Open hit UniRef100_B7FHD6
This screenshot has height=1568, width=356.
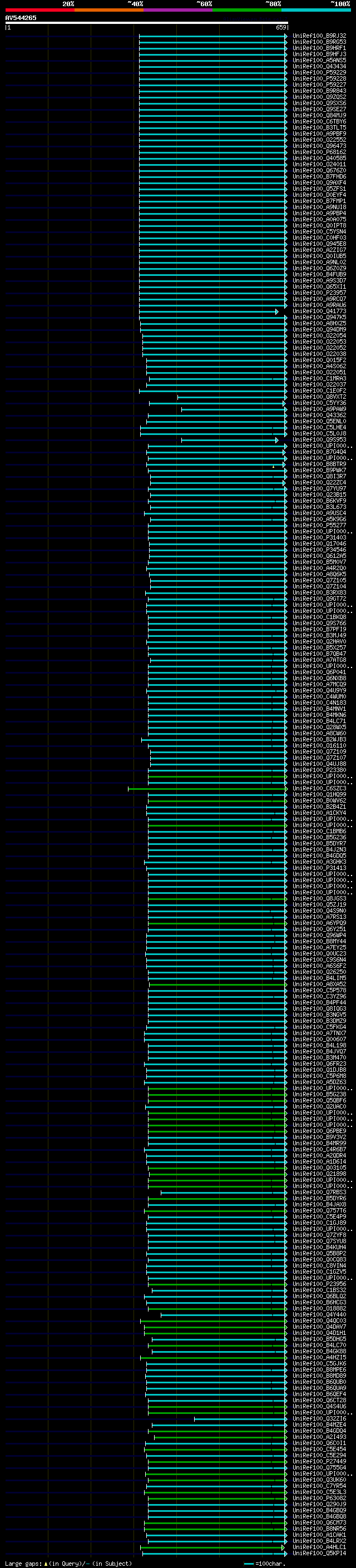pyautogui.click(x=319, y=176)
